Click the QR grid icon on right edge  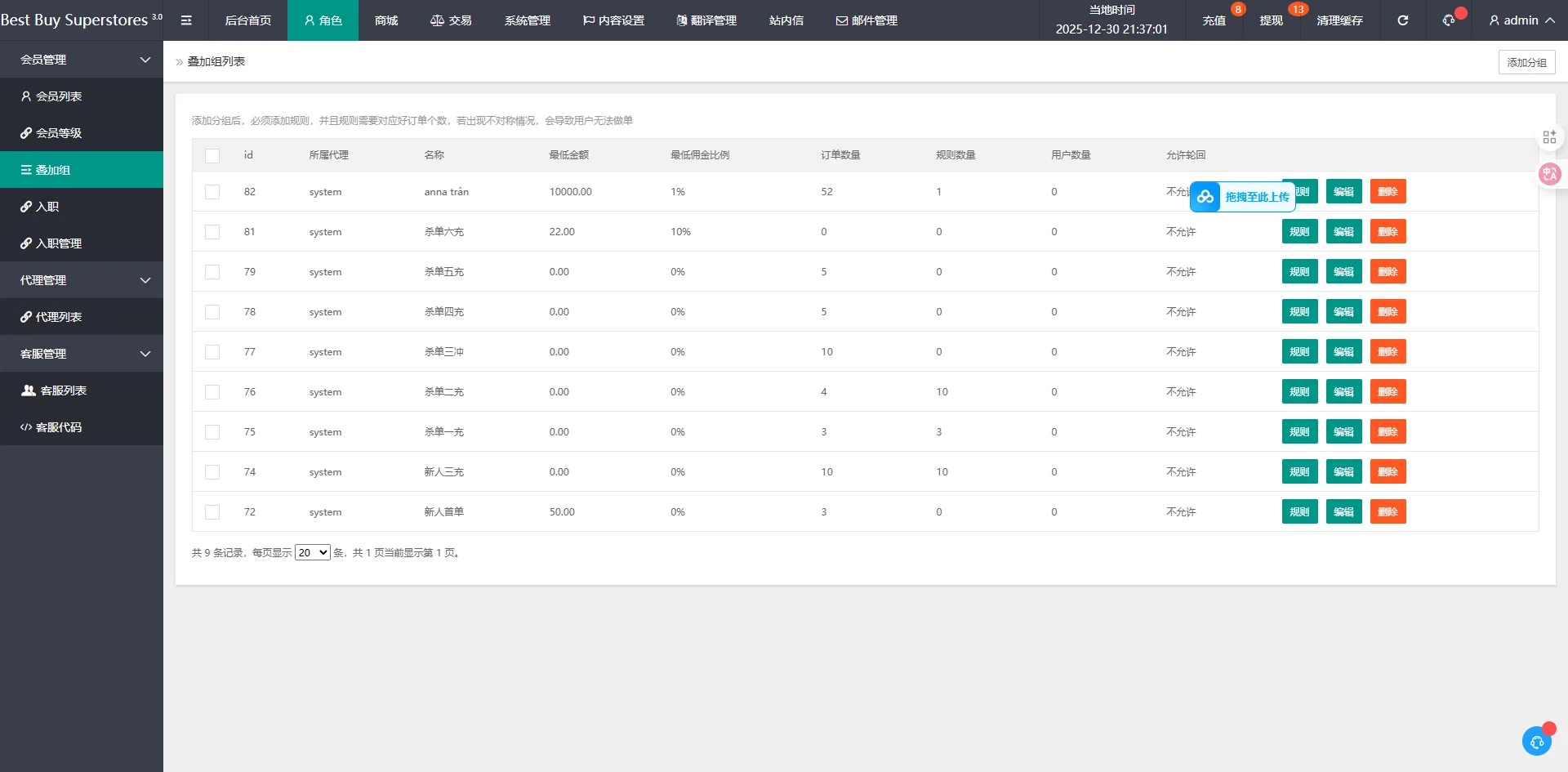1549,137
